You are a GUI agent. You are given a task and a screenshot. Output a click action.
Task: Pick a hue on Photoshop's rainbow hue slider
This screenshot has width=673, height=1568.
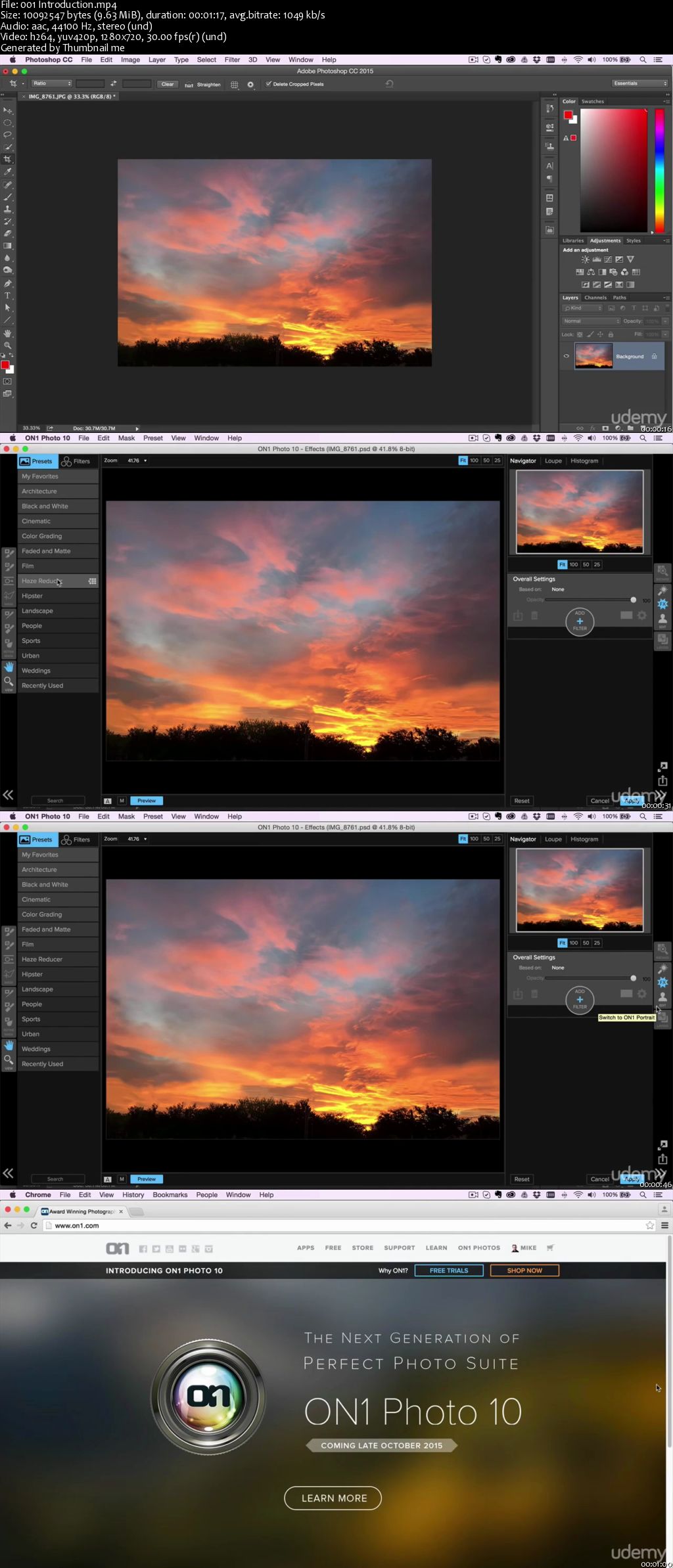click(659, 169)
